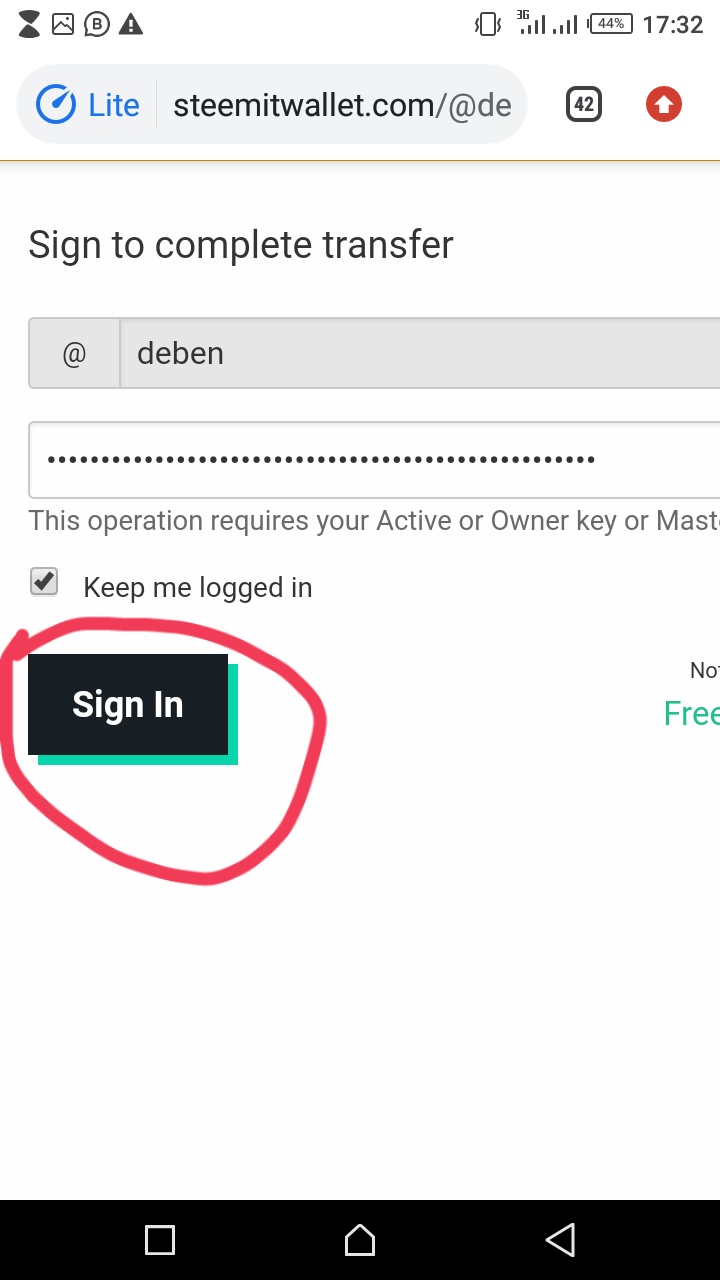Open the tab switcher showing 42 tabs
Screen dimensions: 720x1280
[x=584, y=105]
